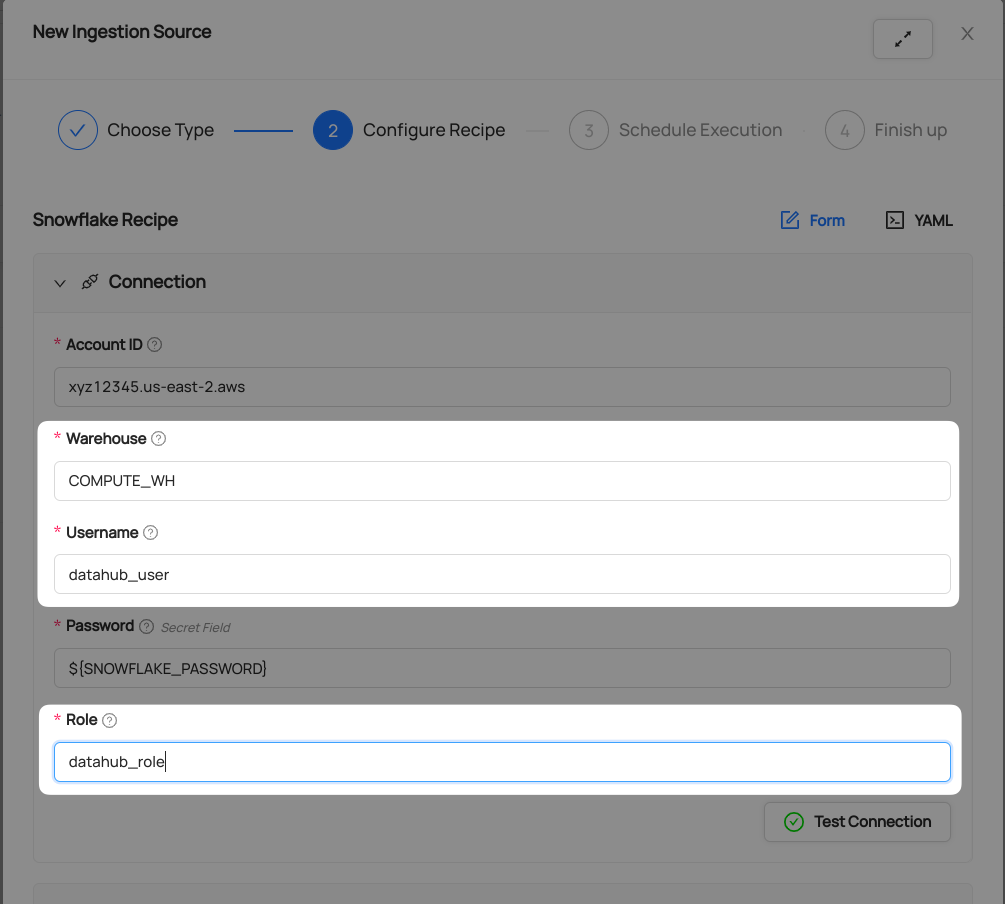This screenshot has width=1005, height=904.
Task: Click the Connection plug icon
Action: point(90,281)
